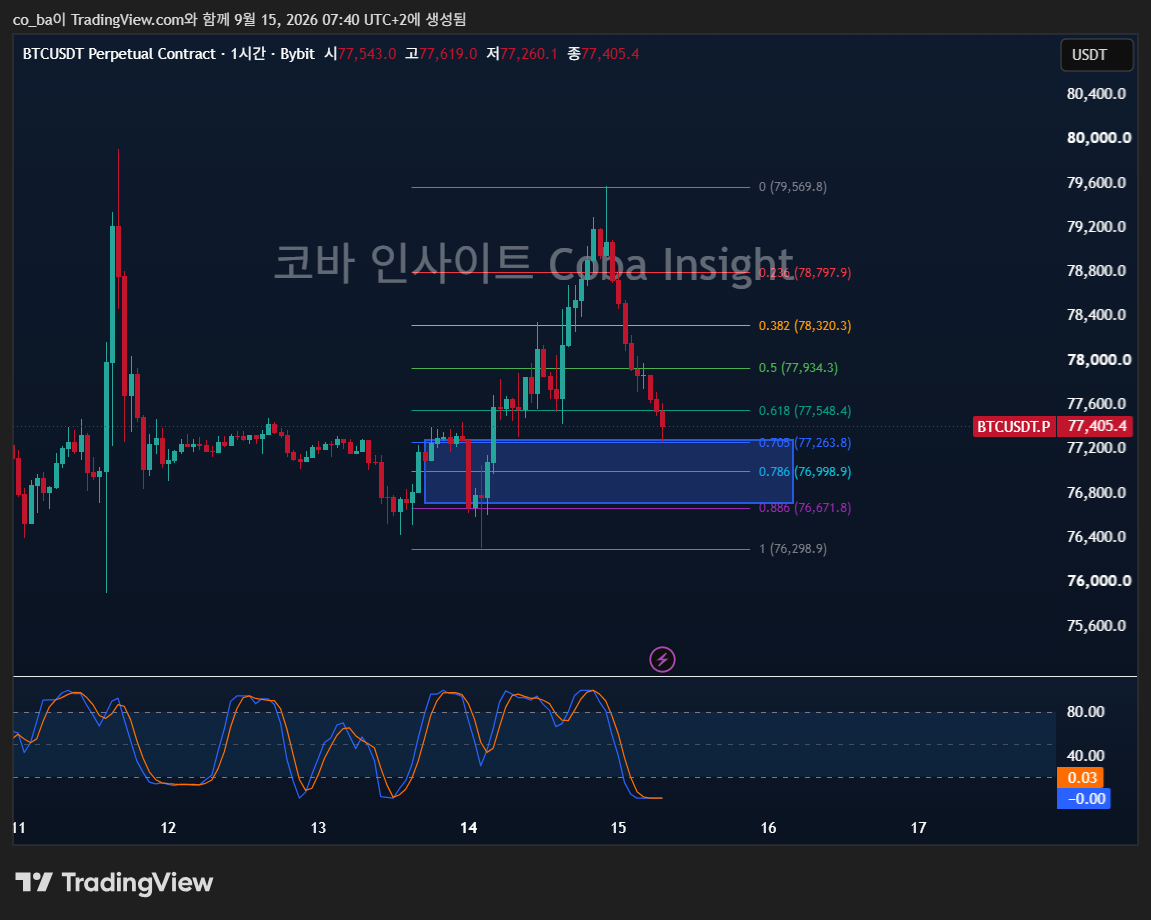Click the purple lightning bolt event icon
The height and width of the screenshot is (920, 1151).
[x=662, y=659]
